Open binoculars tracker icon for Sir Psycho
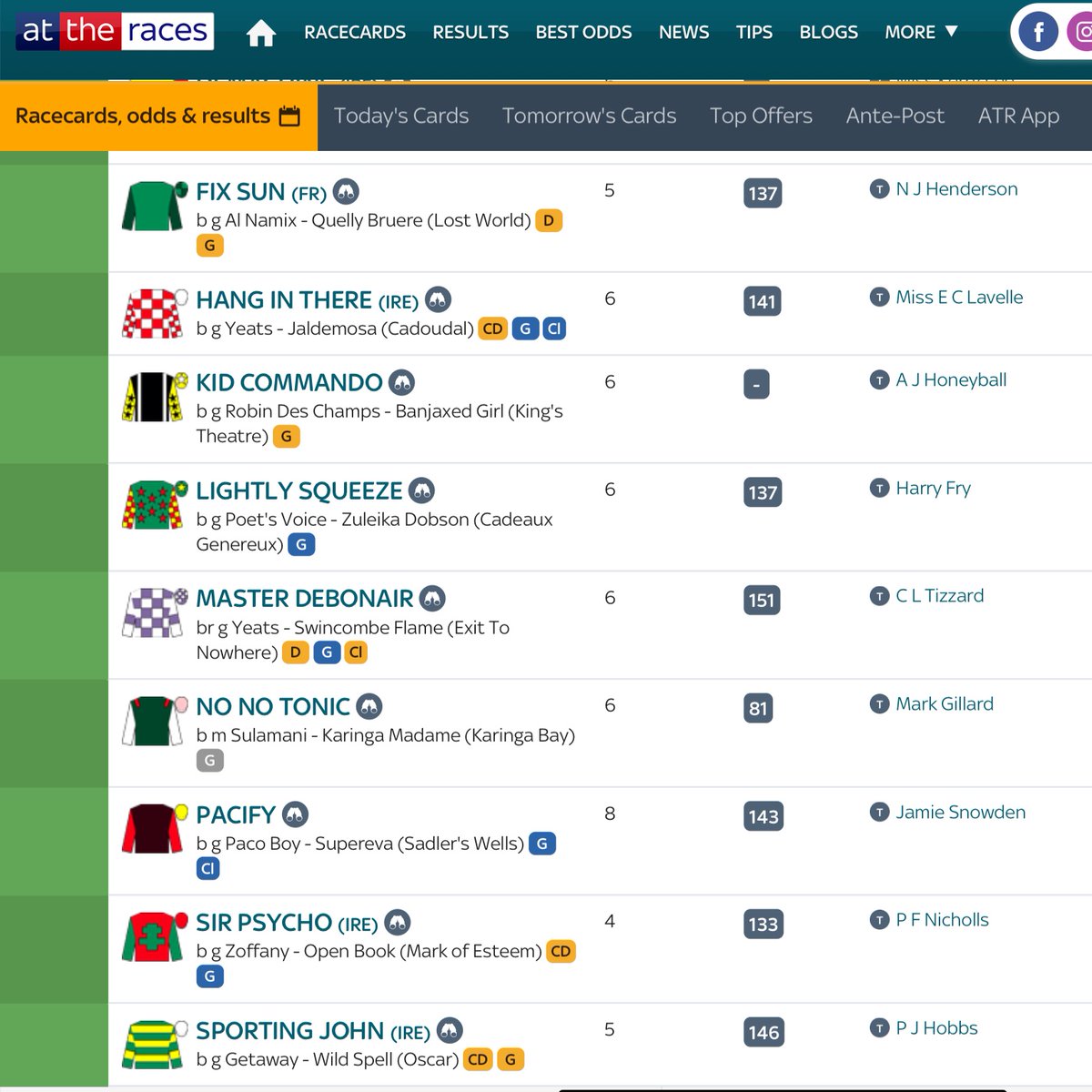 point(398,922)
